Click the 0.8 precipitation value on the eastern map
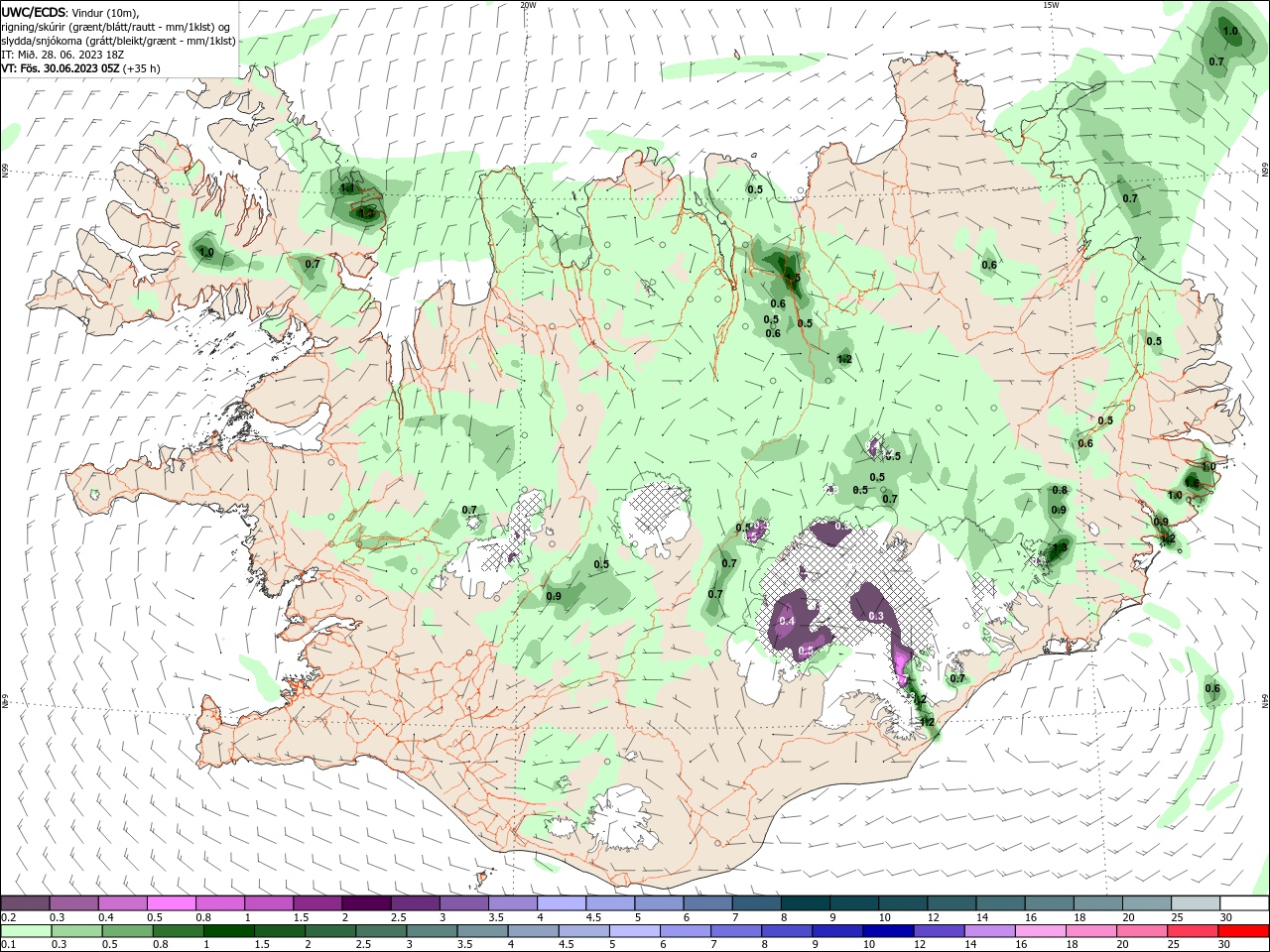The height and width of the screenshot is (952, 1270). 1060,490
